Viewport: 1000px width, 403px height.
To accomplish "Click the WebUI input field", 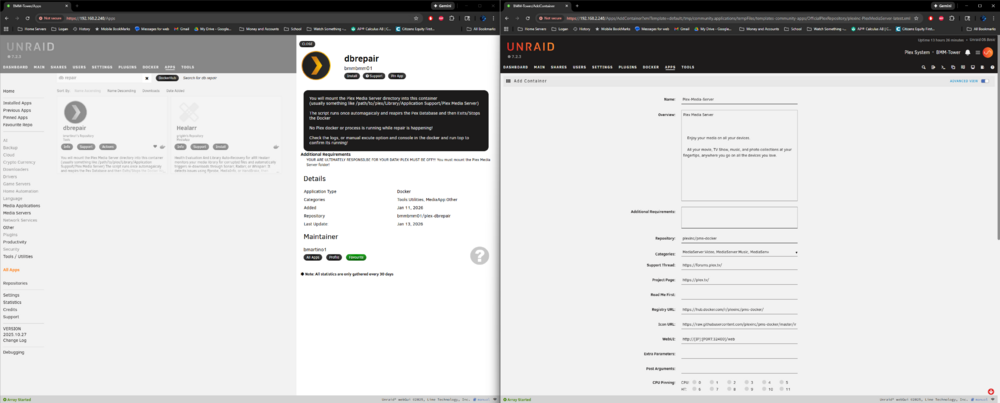I will coord(739,339).
